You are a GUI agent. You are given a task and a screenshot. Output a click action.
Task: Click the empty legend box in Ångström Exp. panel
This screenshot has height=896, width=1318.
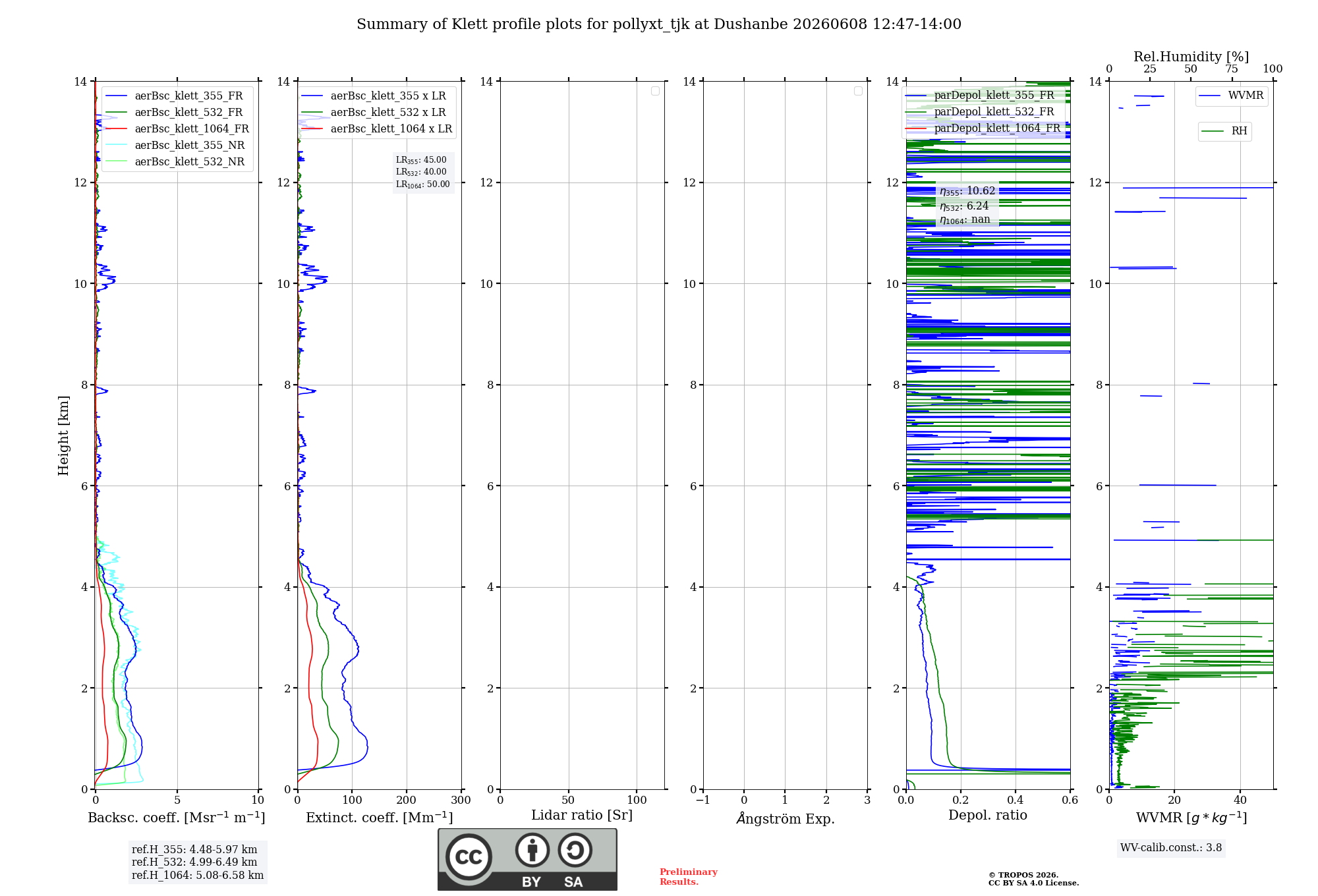click(x=858, y=91)
